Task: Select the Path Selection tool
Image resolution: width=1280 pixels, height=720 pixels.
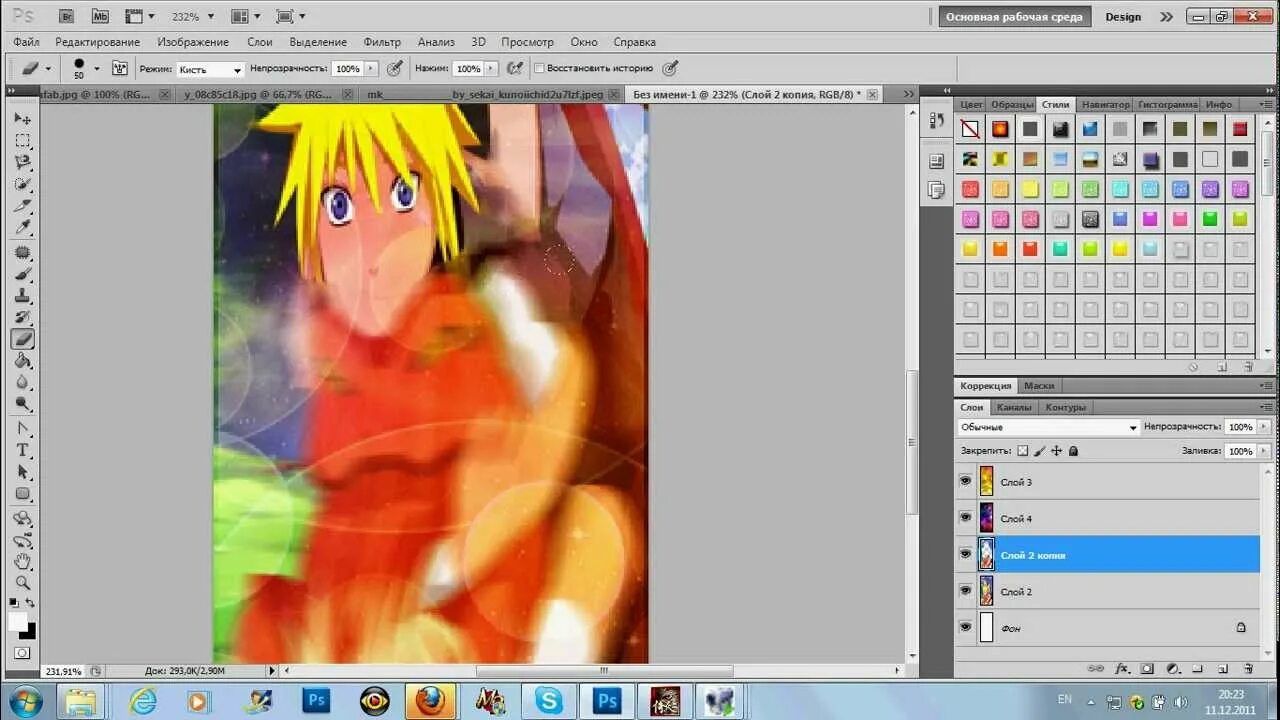Action: [x=22, y=472]
